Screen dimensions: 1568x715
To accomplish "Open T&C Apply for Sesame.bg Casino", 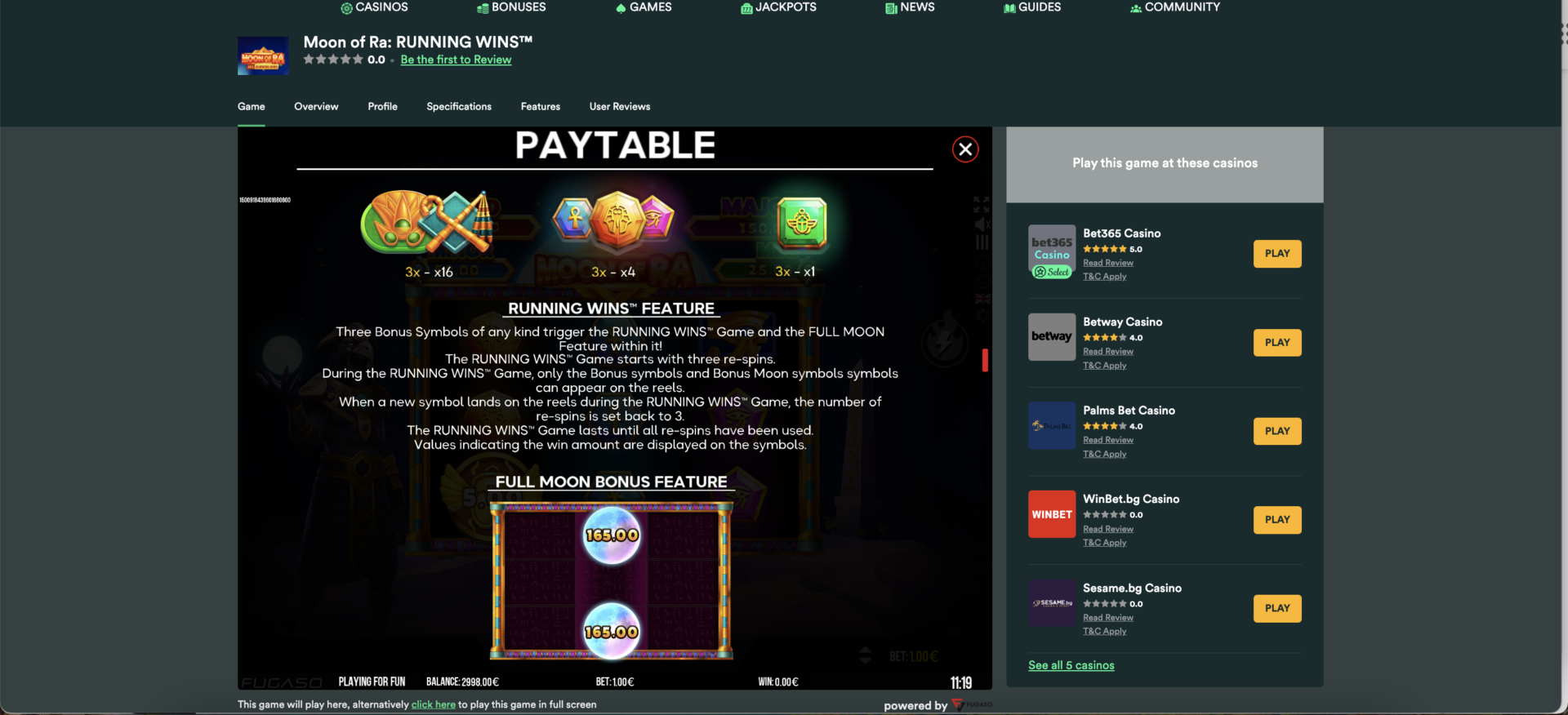I will point(1105,631).
